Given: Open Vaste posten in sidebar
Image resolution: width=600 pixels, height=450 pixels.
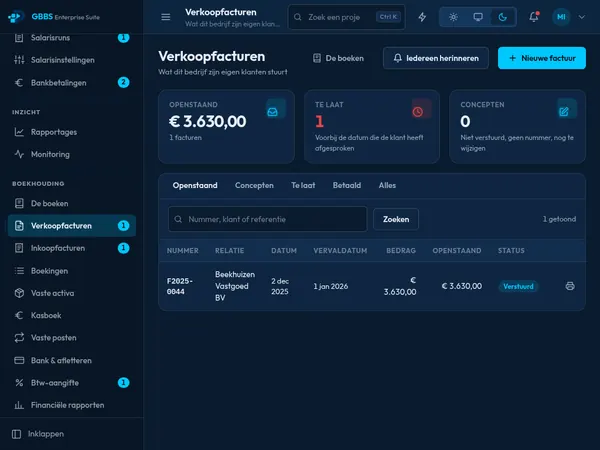Looking at the screenshot, I should coord(72,338).
